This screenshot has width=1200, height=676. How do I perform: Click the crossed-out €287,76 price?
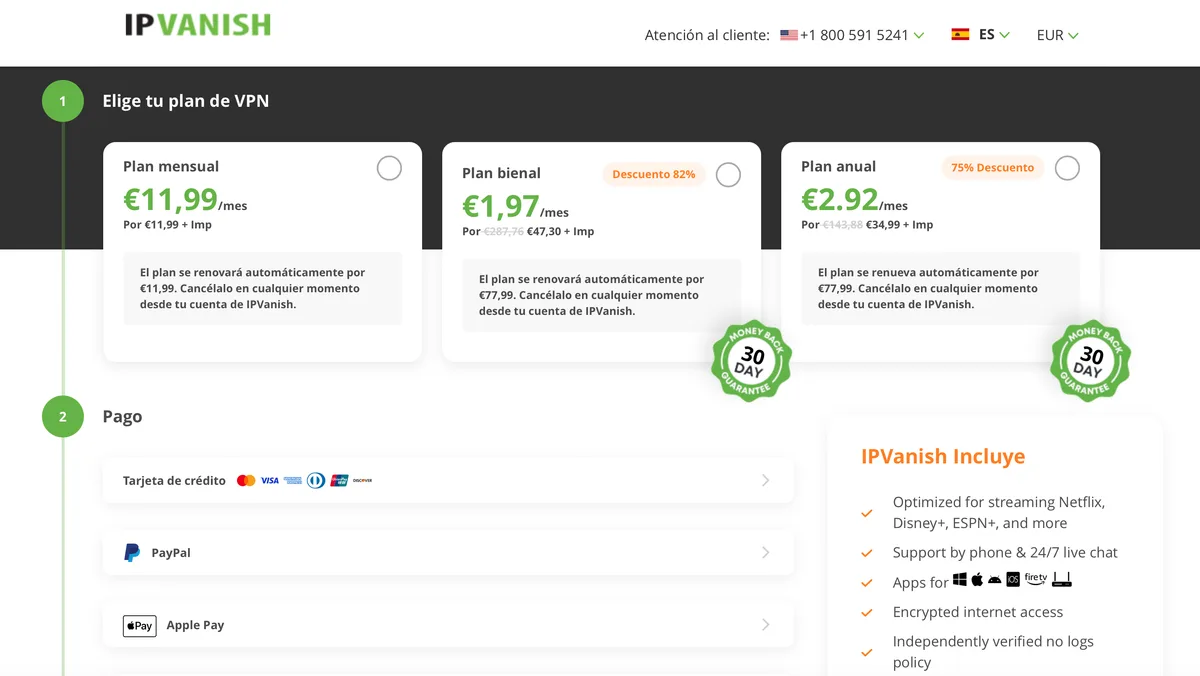pyautogui.click(x=504, y=232)
